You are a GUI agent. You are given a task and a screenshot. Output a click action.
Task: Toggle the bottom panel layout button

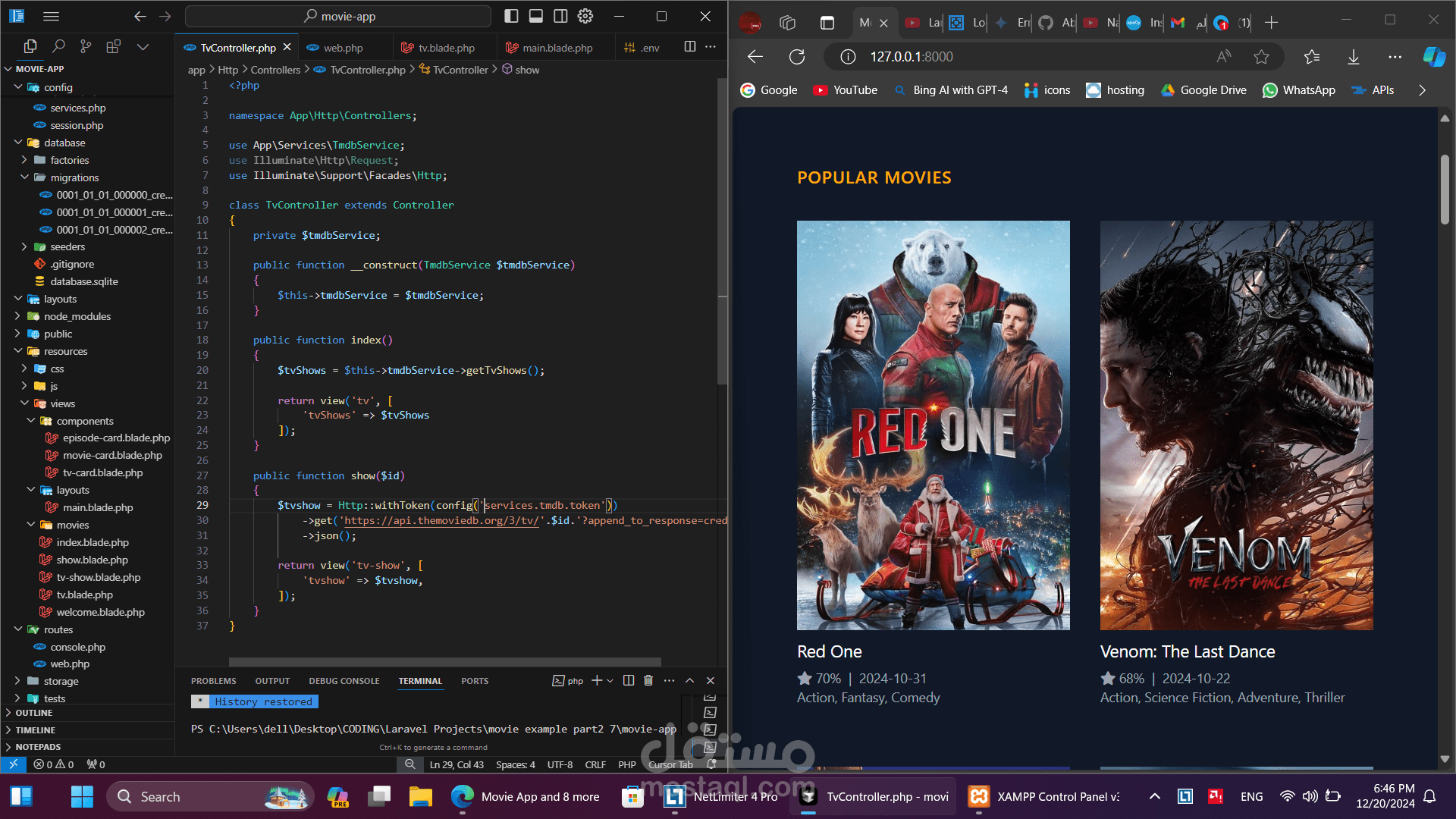coord(536,16)
